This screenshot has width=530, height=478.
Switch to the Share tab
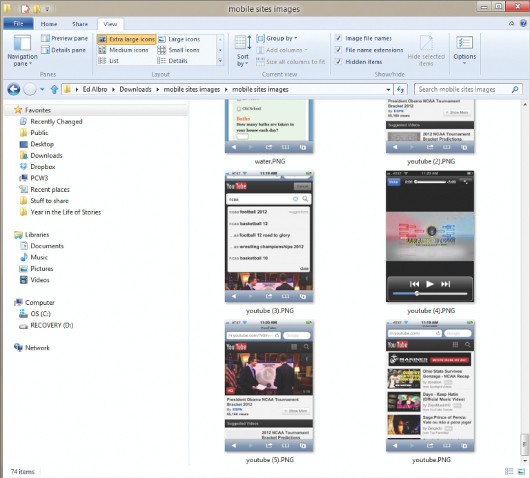80,24
